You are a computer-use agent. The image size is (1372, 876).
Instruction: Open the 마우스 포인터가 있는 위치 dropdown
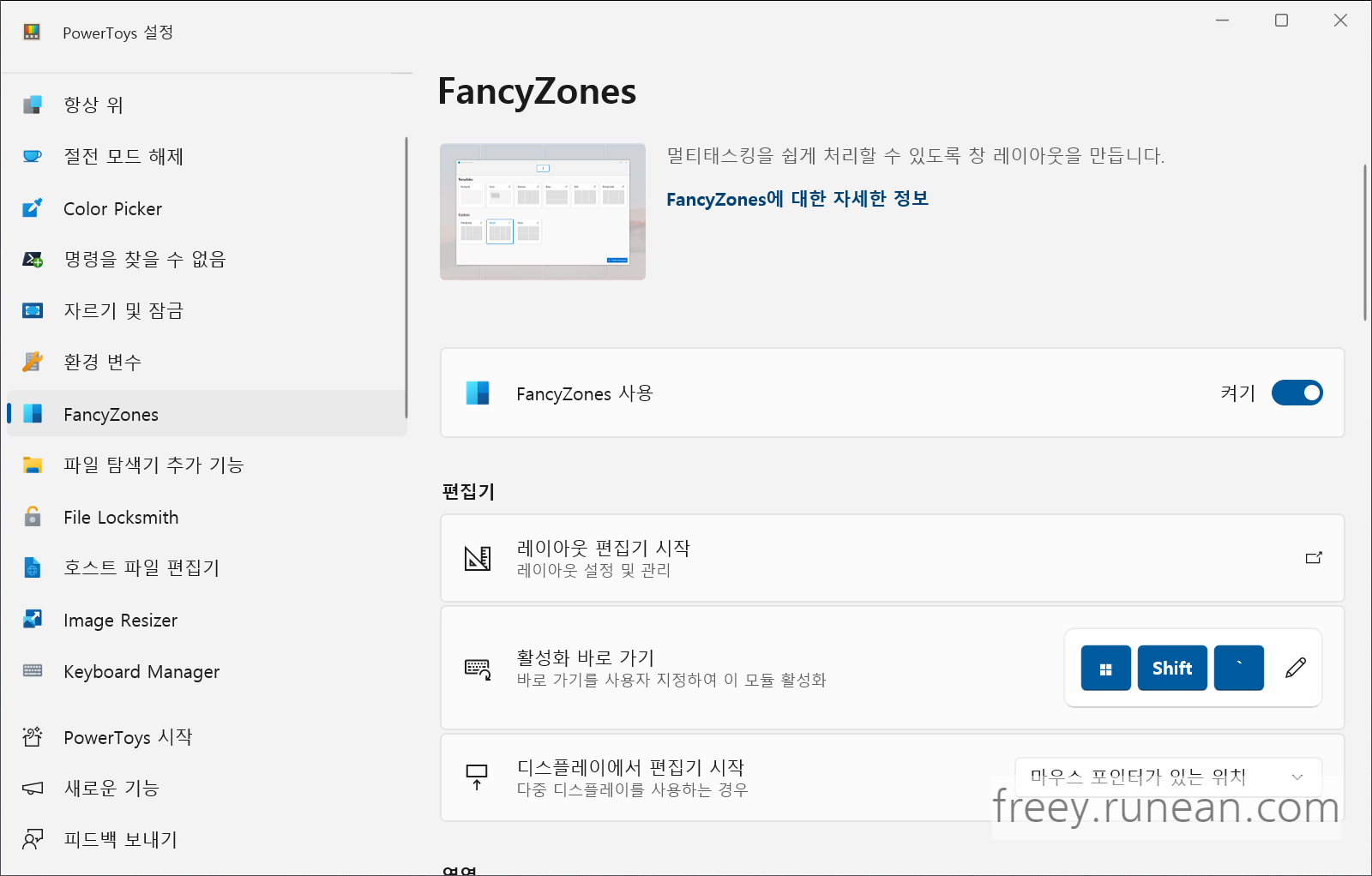coord(1167,777)
